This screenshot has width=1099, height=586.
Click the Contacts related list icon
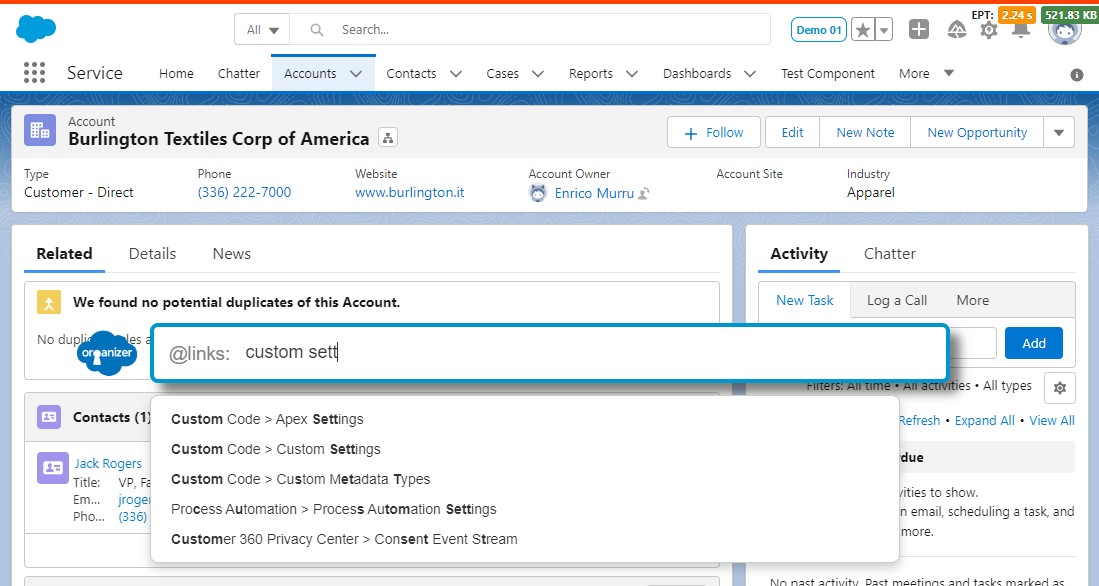point(49,417)
